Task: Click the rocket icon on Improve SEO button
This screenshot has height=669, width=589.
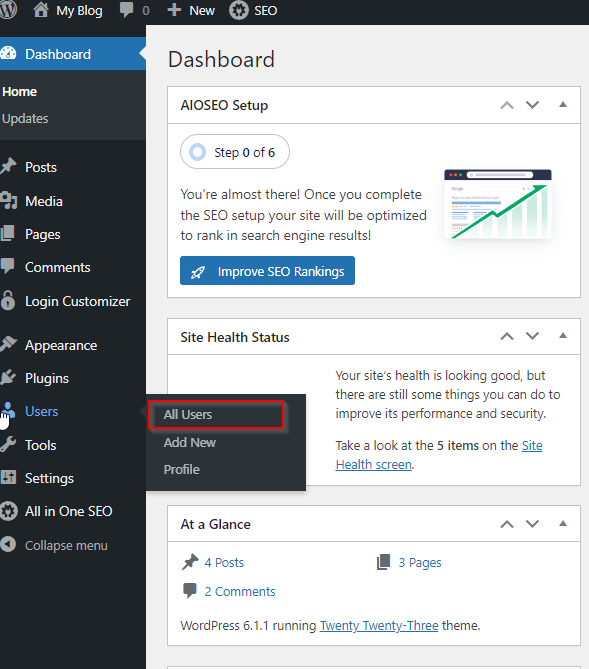Action: coord(198,272)
